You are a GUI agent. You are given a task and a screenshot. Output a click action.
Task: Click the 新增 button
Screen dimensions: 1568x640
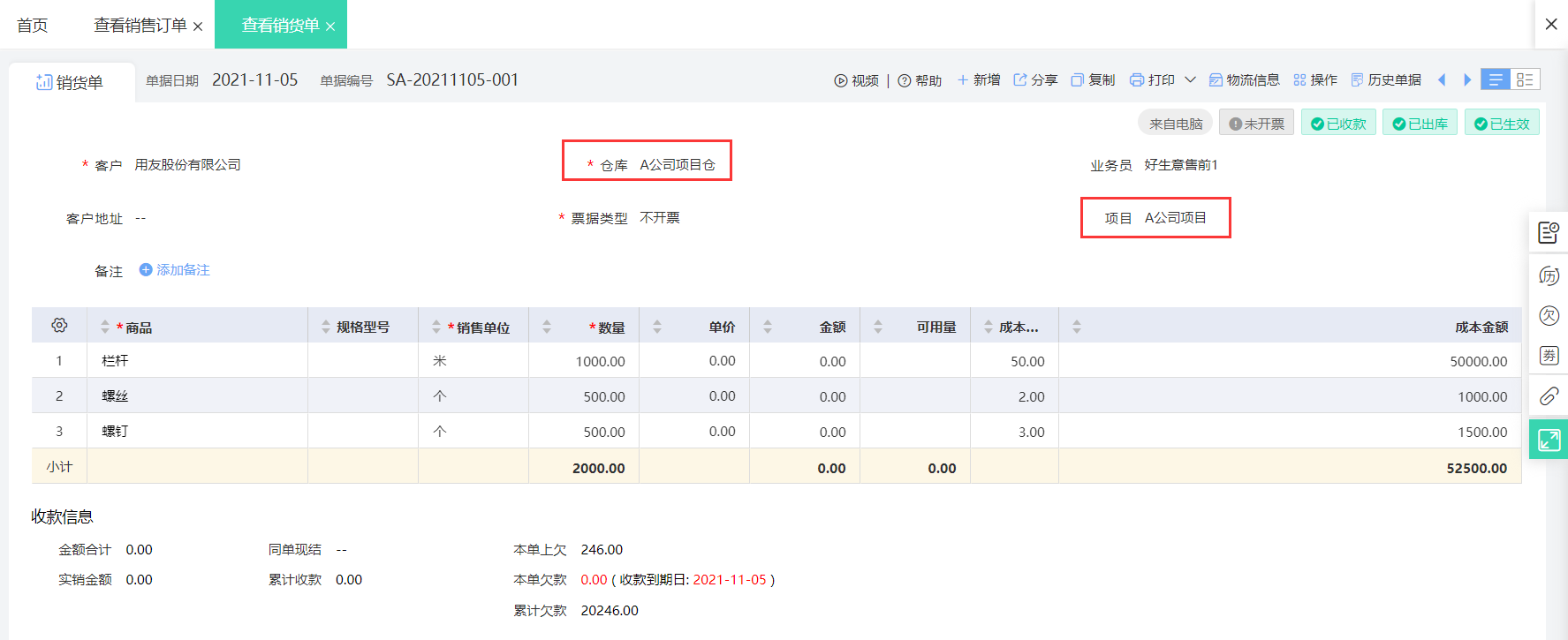(x=979, y=80)
